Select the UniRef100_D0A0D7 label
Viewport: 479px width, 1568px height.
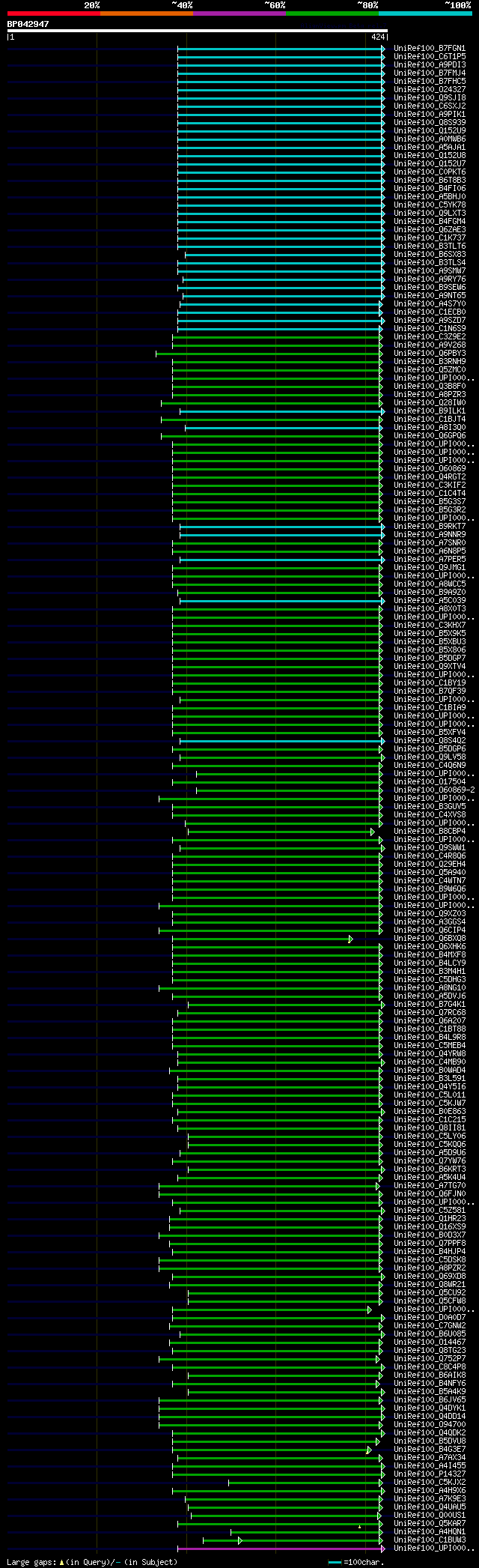pos(430,1318)
